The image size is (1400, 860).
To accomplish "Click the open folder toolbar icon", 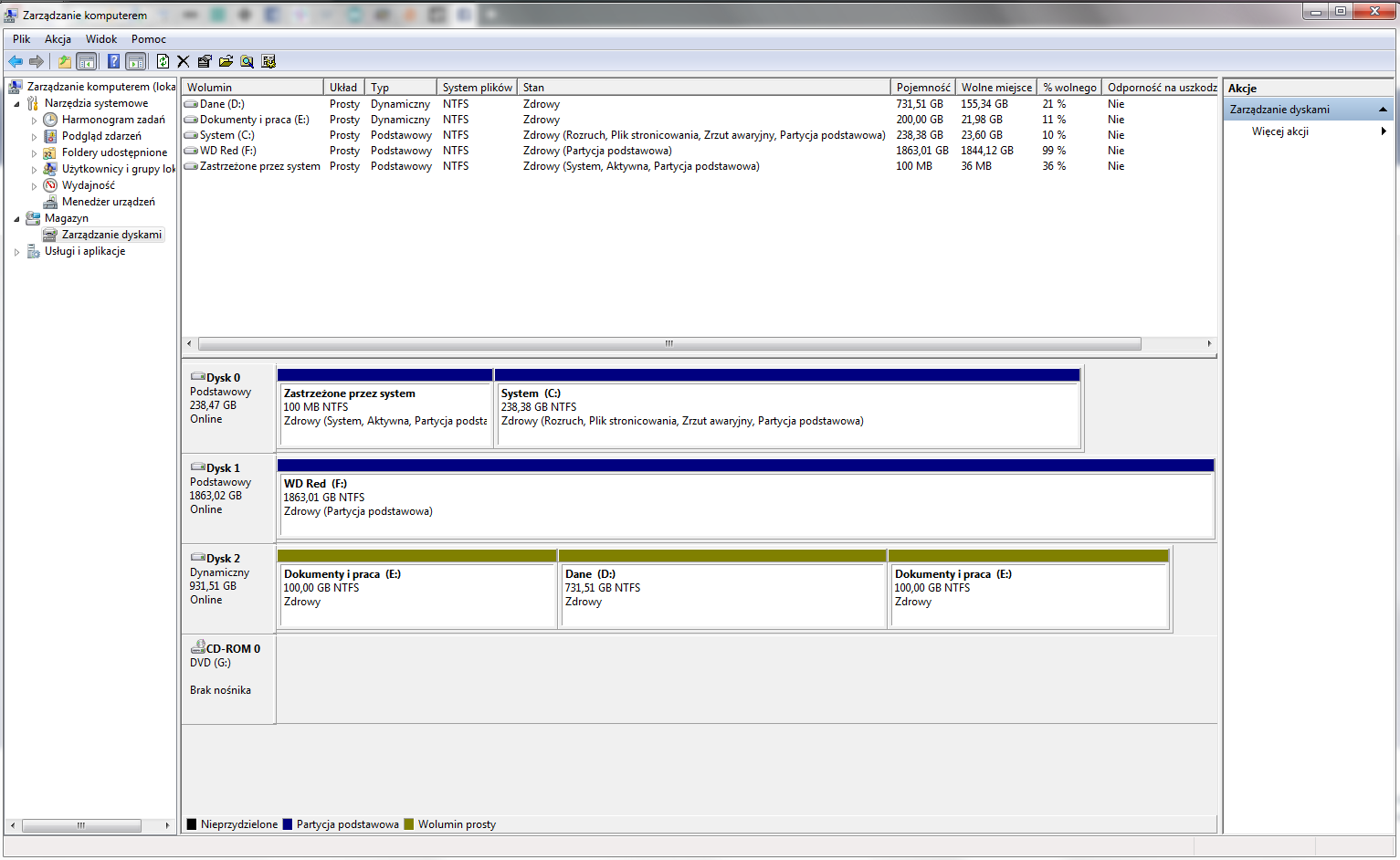I will click(x=226, y=61).
